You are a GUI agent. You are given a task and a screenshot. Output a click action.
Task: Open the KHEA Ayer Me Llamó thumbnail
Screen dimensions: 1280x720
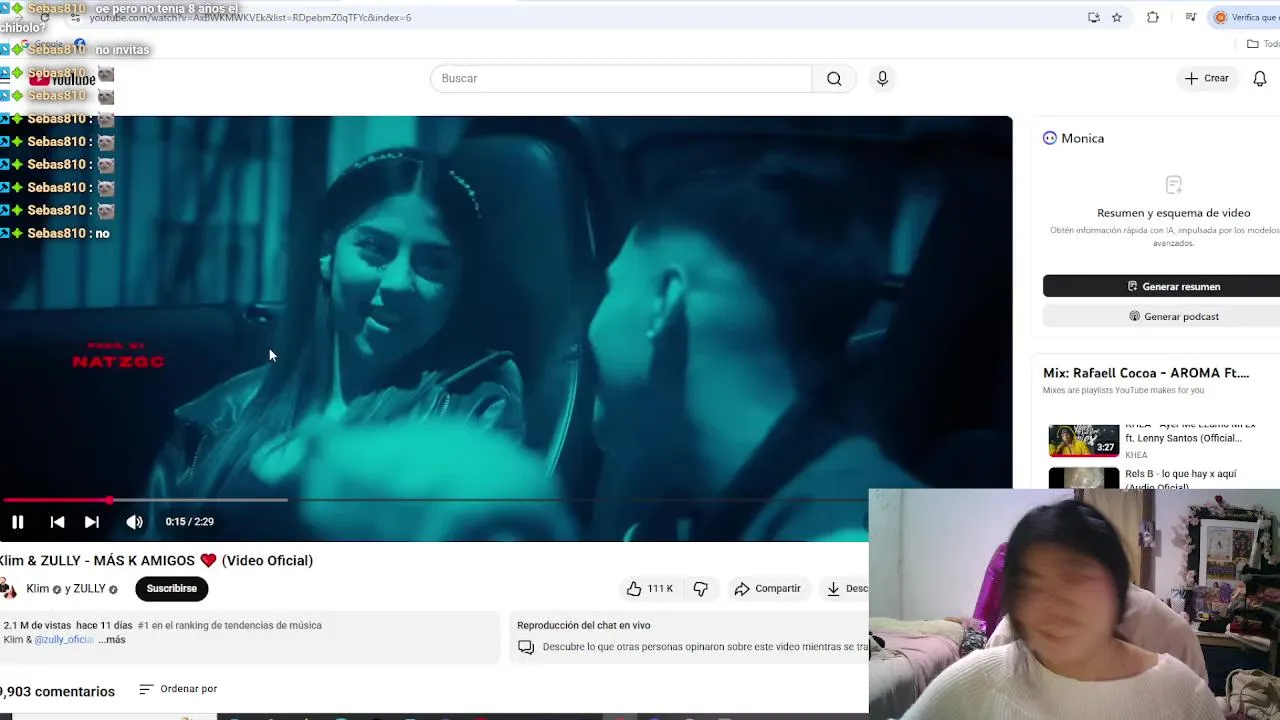(x=1084, y=441)
